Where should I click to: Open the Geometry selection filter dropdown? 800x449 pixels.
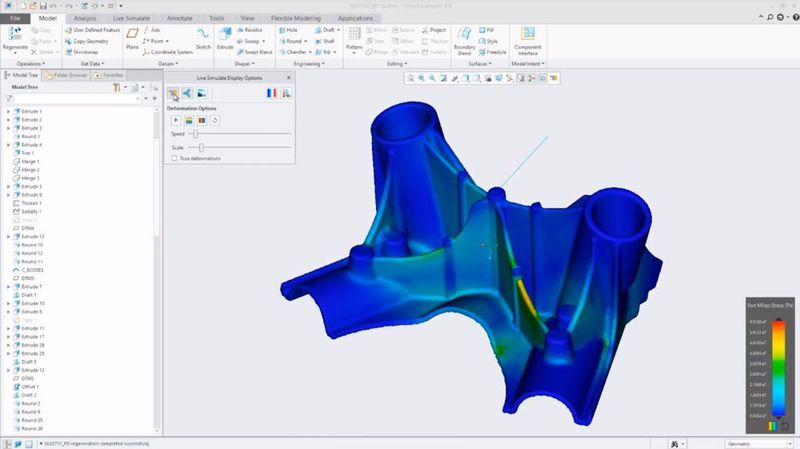click(759, 444)
